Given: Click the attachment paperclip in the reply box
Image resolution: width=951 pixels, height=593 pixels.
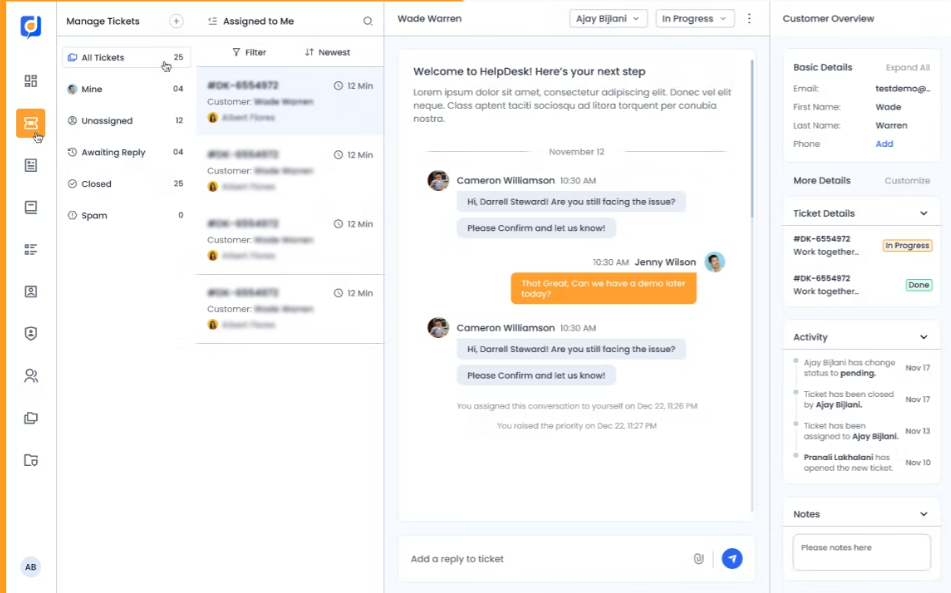Looking at the screenshot, I should click(699, 559).
